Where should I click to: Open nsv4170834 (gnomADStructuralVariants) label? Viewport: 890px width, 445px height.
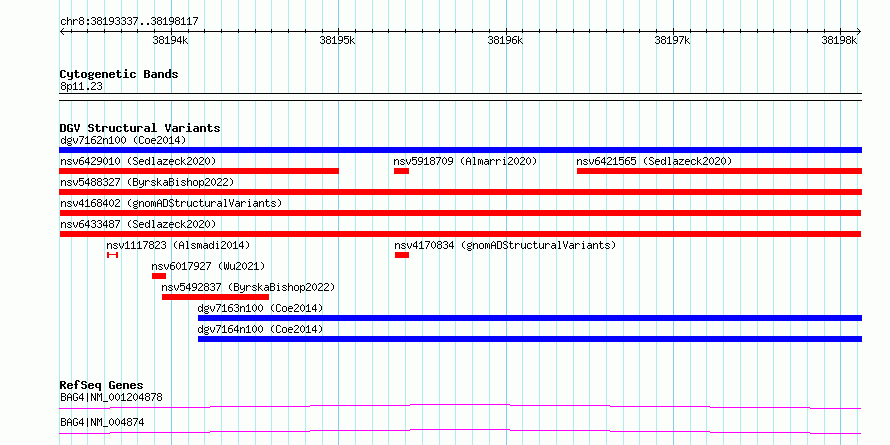click(x=505, y=245)
